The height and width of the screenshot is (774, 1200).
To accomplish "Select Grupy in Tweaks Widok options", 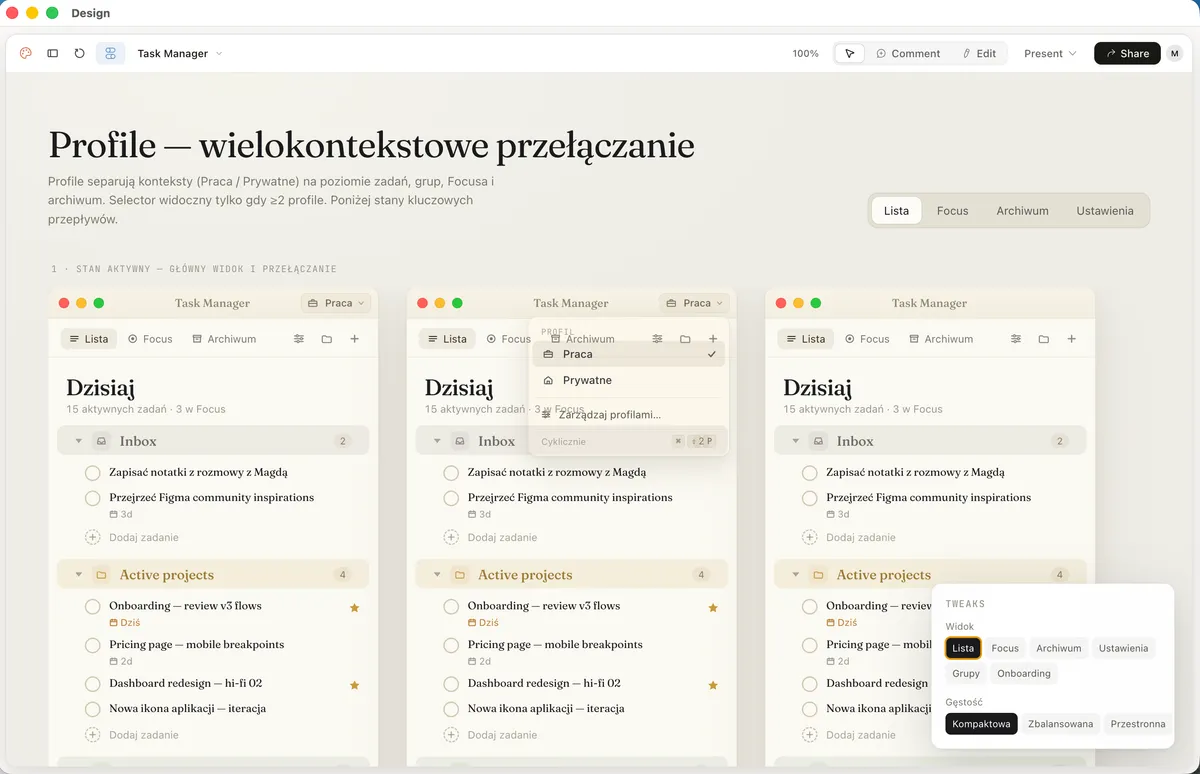I will [x=966, y=673].
